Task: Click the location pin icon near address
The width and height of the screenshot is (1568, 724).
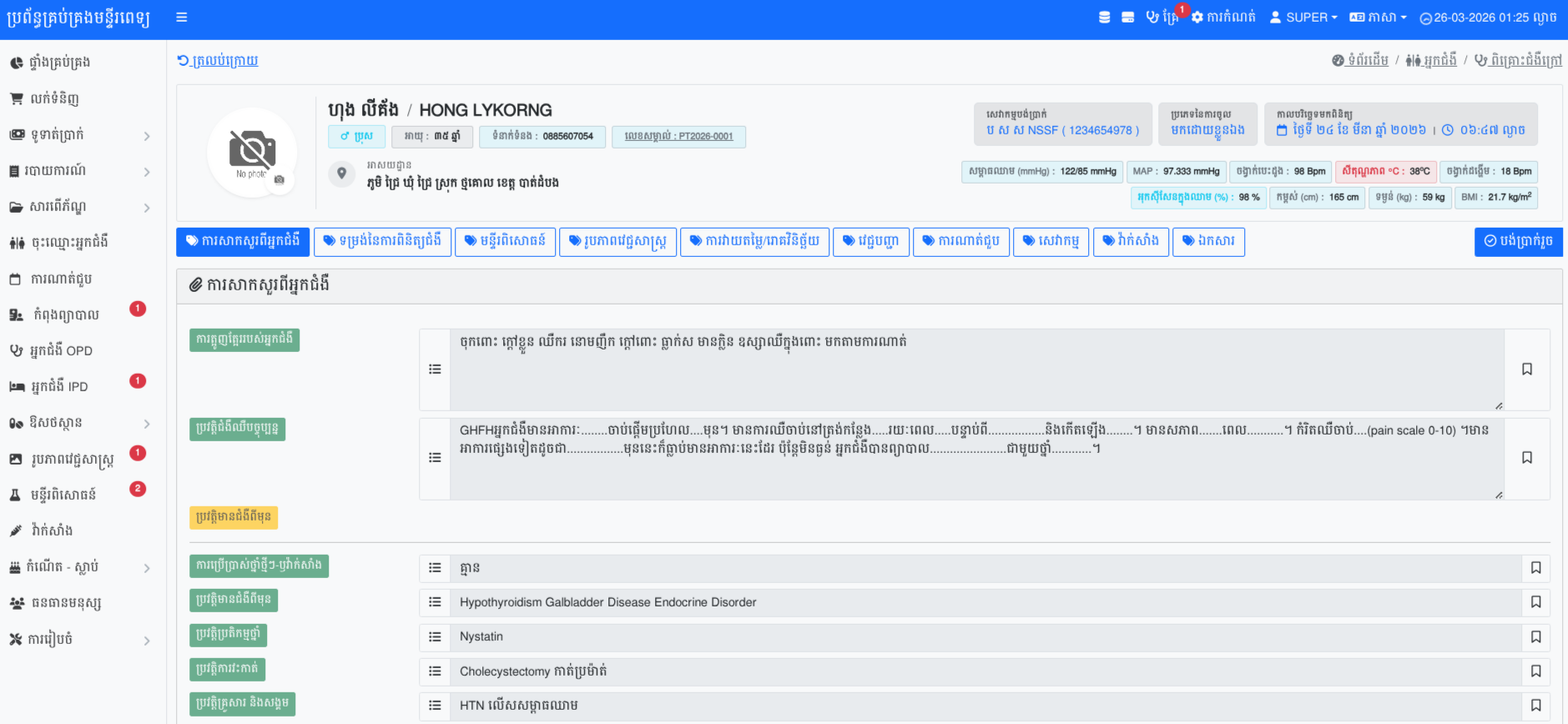Action: pos(341,173)
